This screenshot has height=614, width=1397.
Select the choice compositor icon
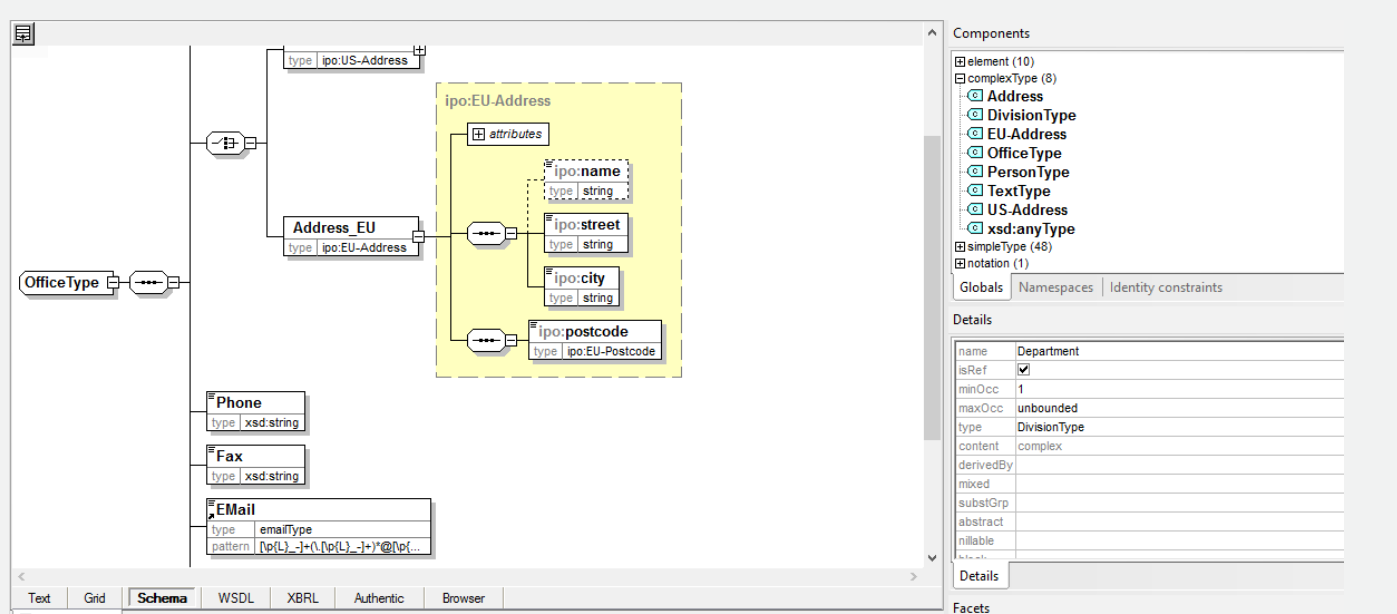225,143
